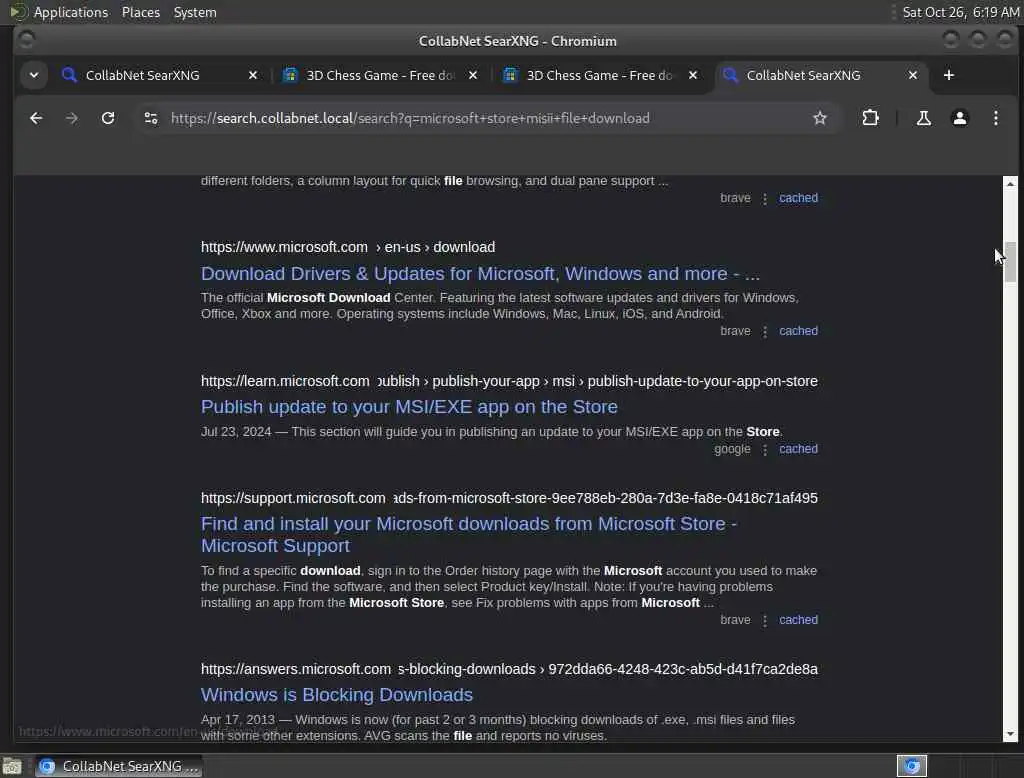1024x778 pixels.
Task: Click the page scrollbar thumb
Action: tap(1010, 262)
